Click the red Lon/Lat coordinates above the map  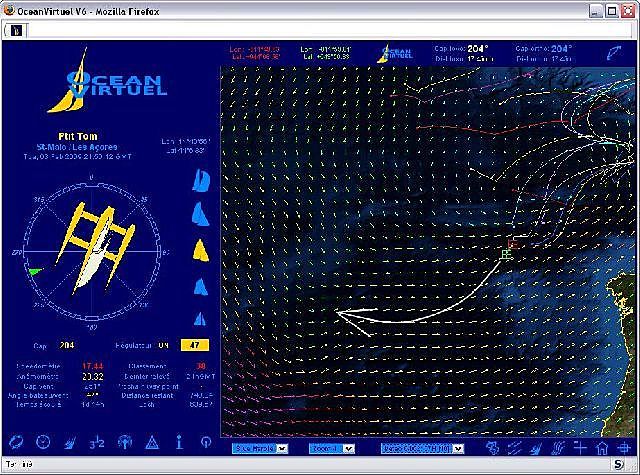point(254,53)
